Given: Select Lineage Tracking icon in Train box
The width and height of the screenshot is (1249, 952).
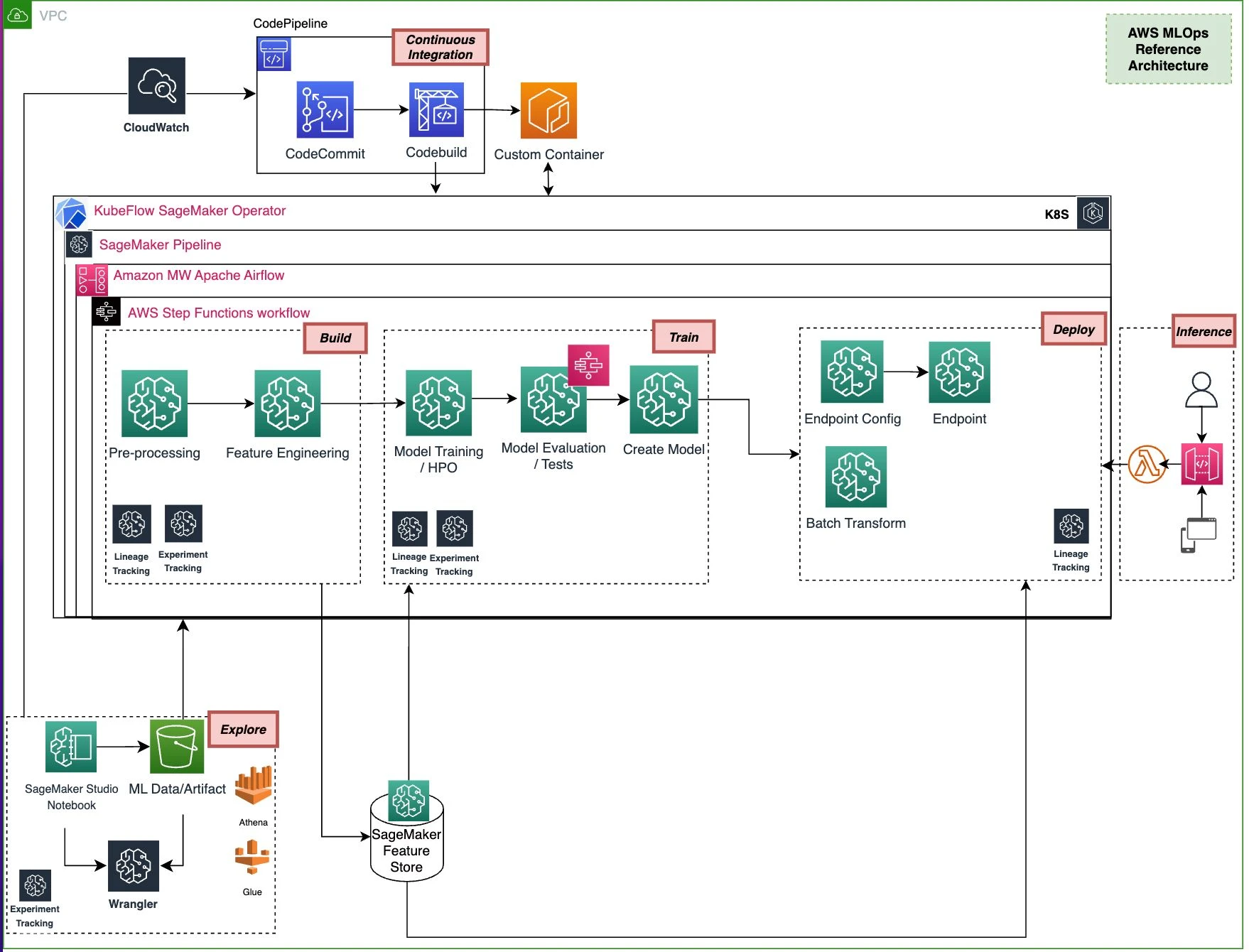Looking at the screenshot, I should (410, 529).
